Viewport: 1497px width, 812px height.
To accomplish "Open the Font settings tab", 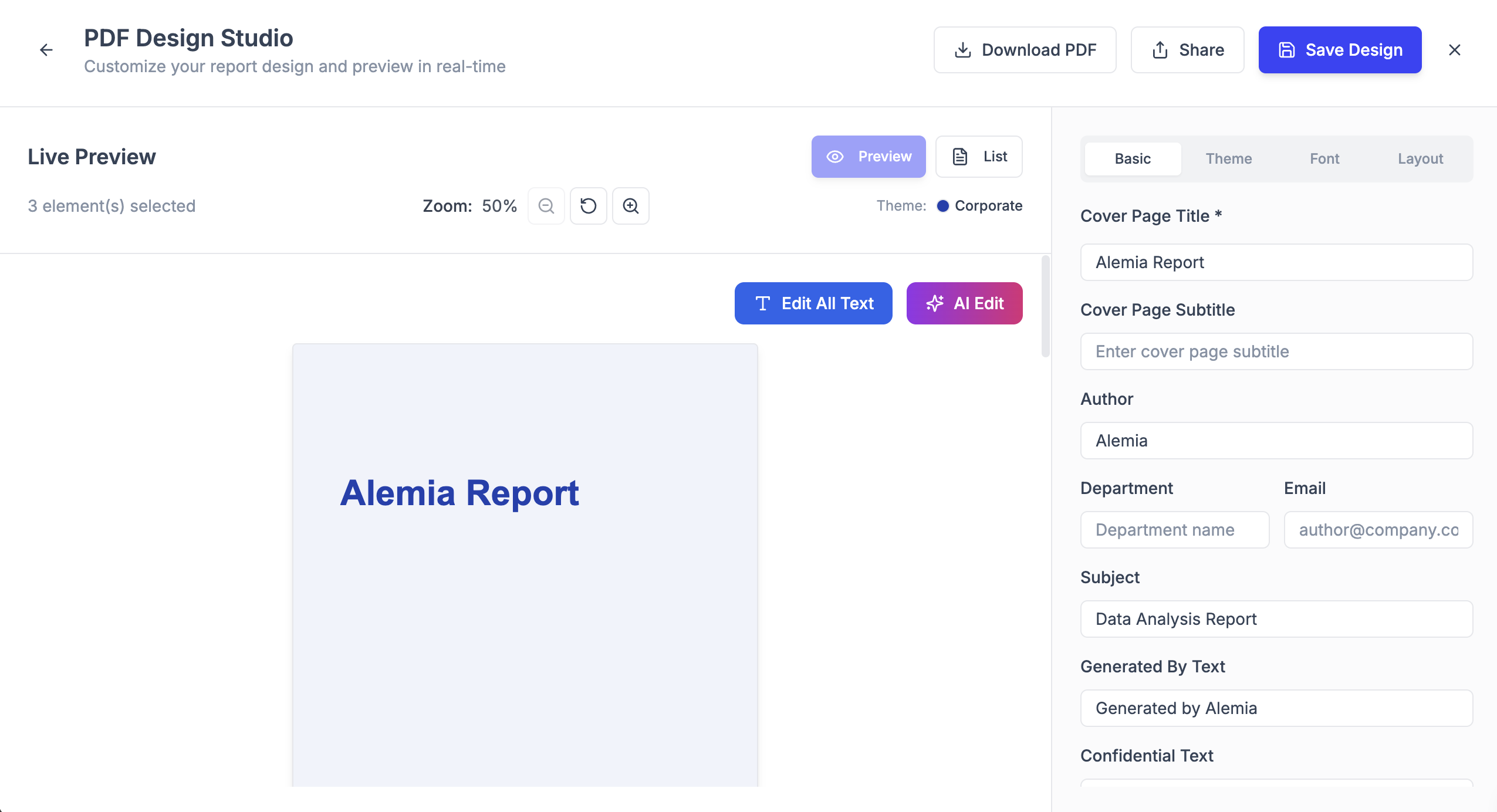I will (1323, 158).
